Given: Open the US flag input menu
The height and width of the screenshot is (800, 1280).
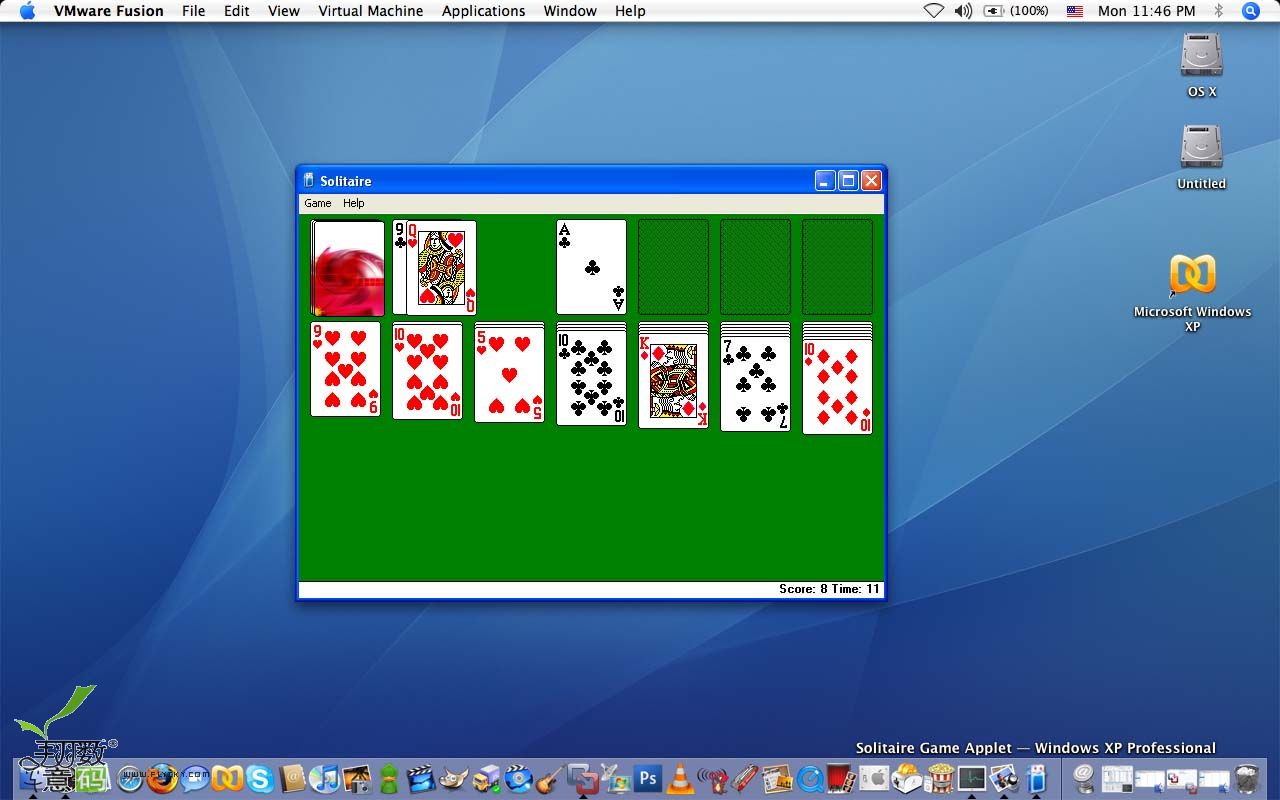Looking at the screenshot, I should [1075, 11].
